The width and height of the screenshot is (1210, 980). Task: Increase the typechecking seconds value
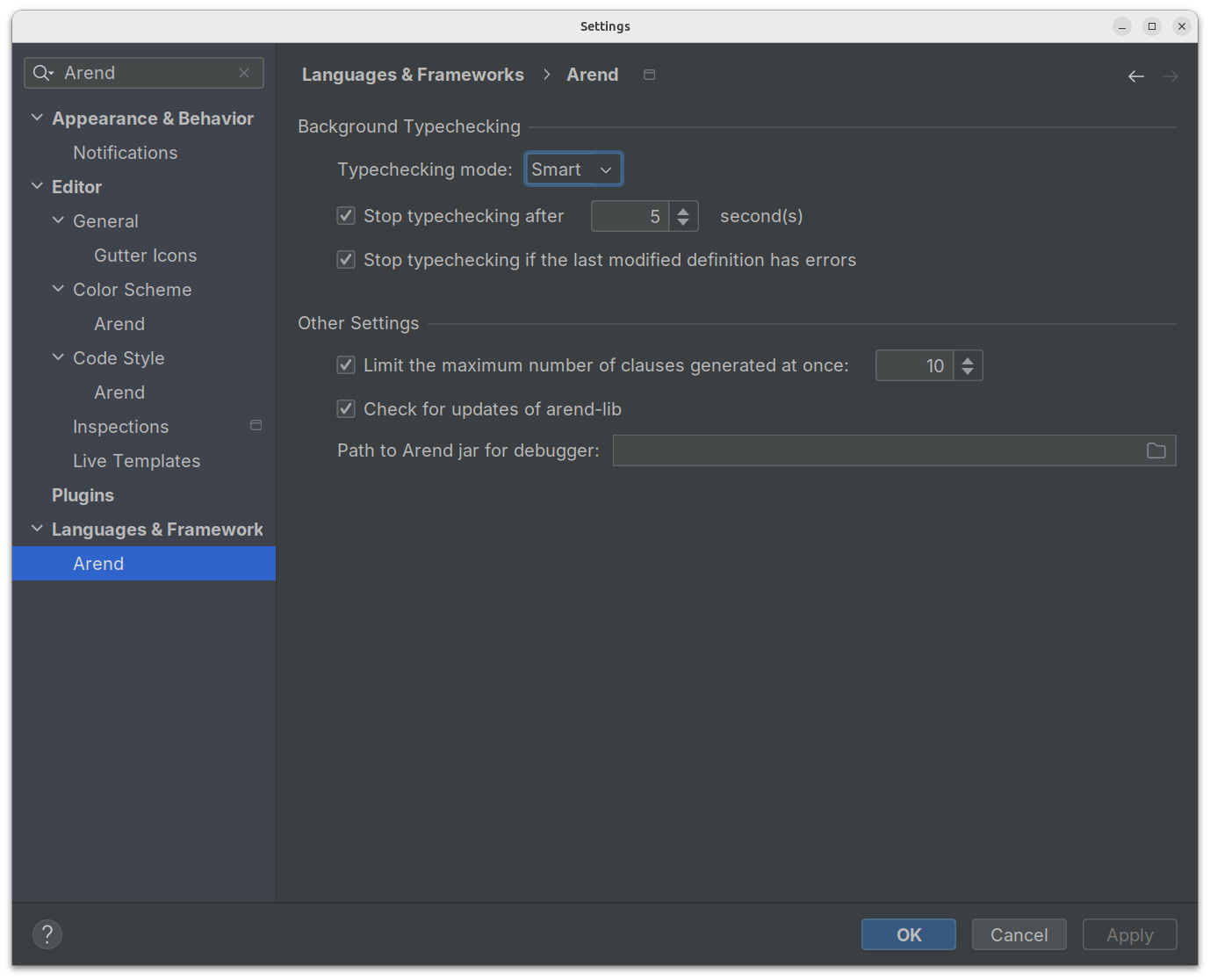(x=683, y=210)
